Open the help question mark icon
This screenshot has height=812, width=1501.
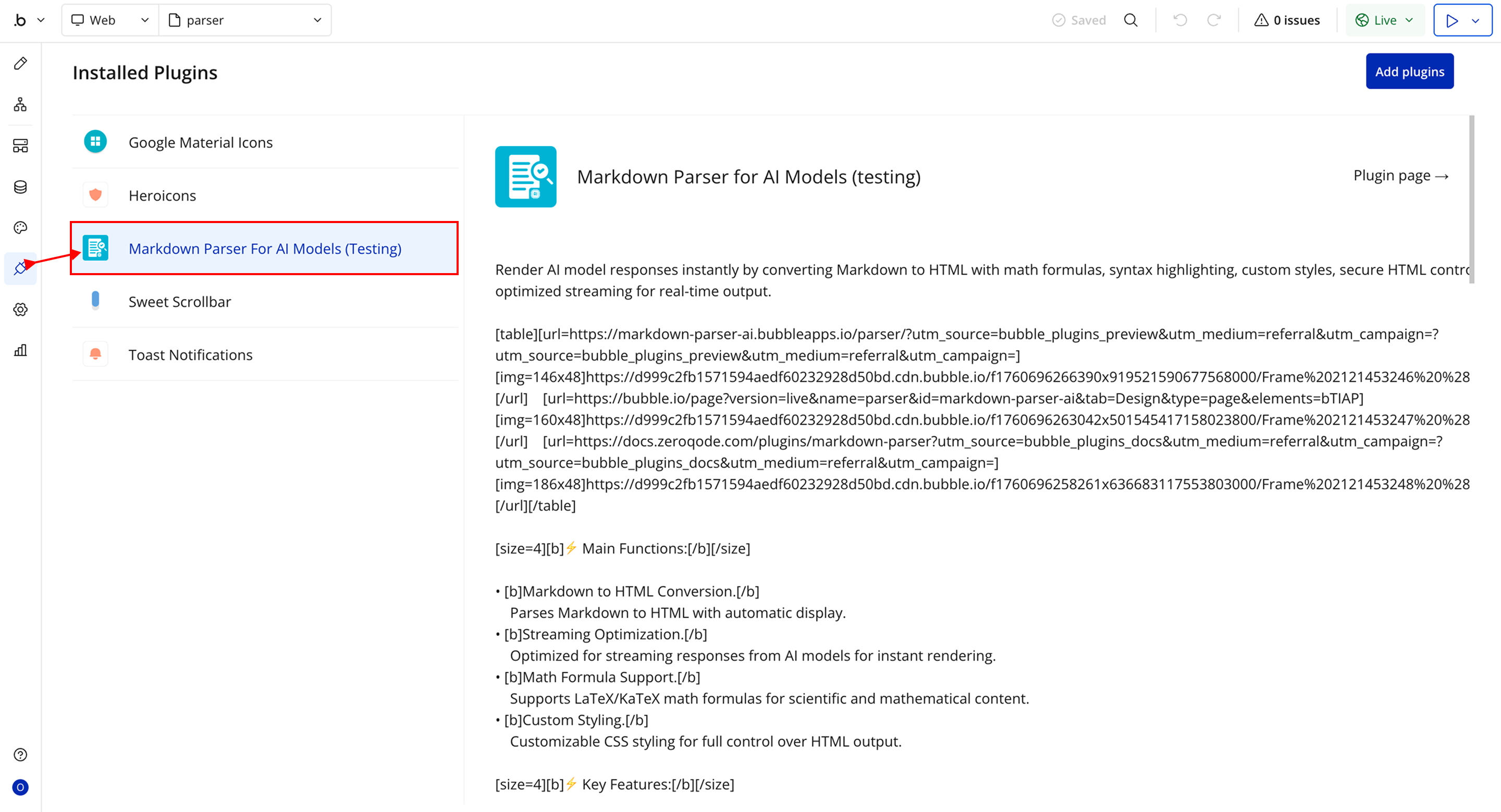pos(20,755)
